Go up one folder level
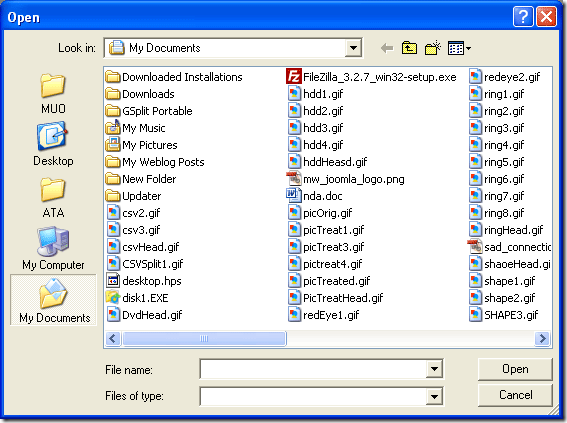The image size is (567, 423). click(x=409, y=48)
